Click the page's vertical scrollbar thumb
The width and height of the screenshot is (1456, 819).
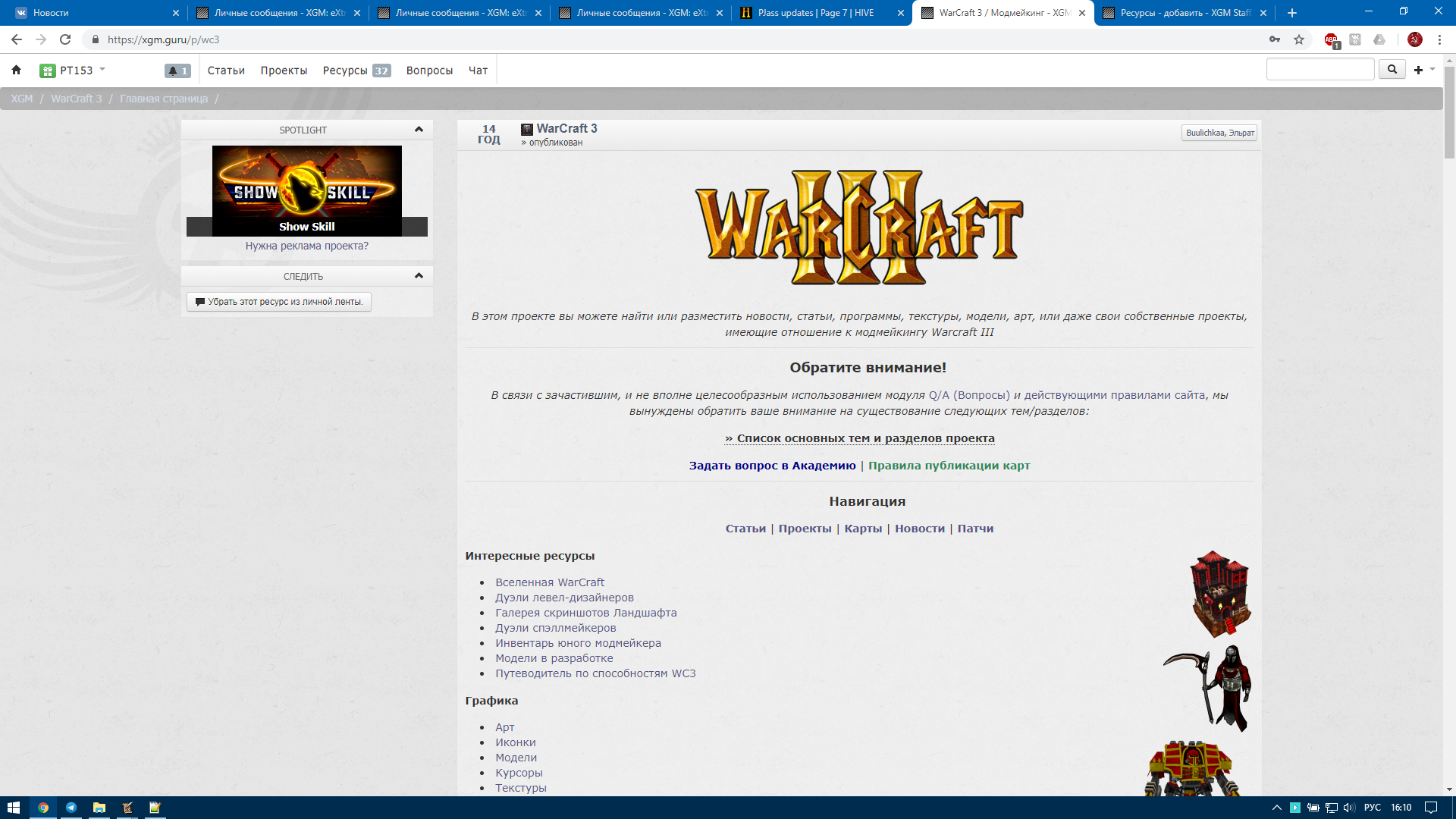(1449, 114)
